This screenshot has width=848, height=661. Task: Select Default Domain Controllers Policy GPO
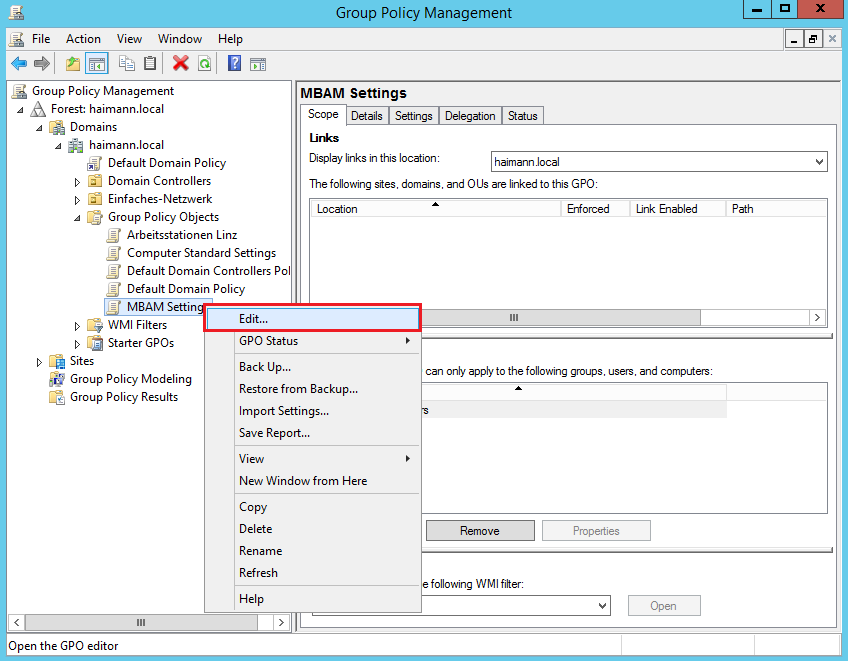209,271
